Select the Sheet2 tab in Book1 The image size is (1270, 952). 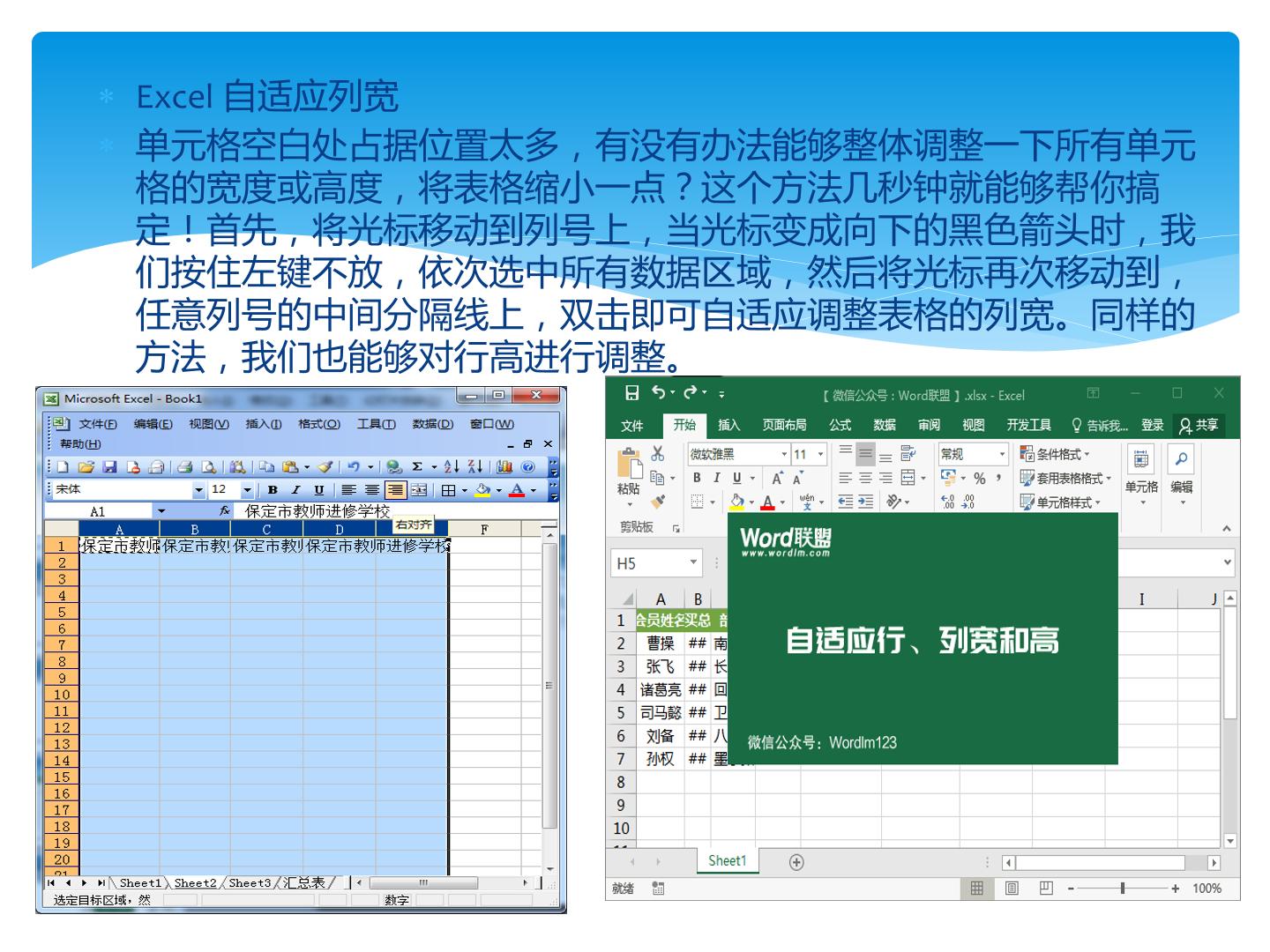[x=195, y=882]
